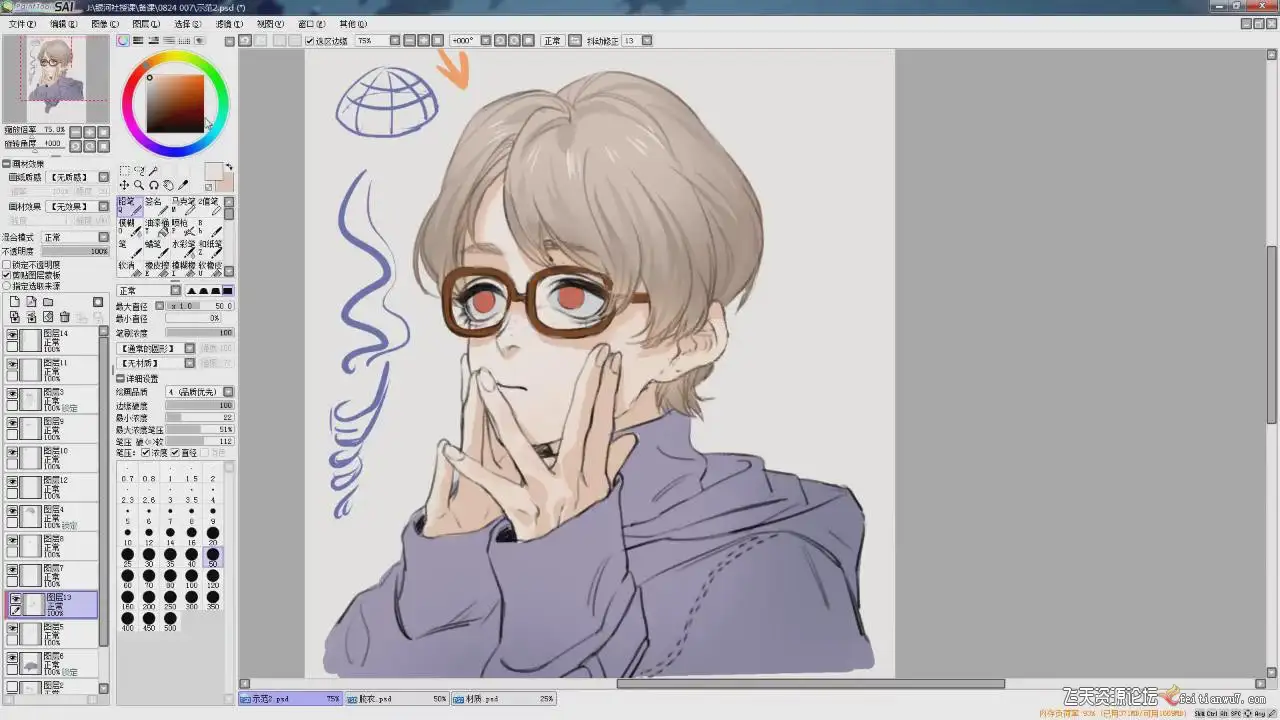The width and height of the screenshot is (1280, 720).
Task: Delete the current layer with the trash icon
Action: coord(65,317)
